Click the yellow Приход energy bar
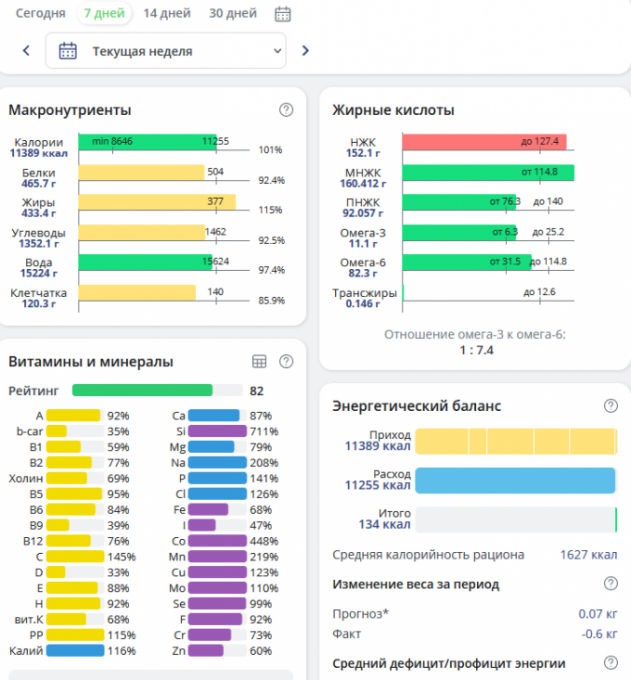Screen dimensions: 631x680 [514, 442]
